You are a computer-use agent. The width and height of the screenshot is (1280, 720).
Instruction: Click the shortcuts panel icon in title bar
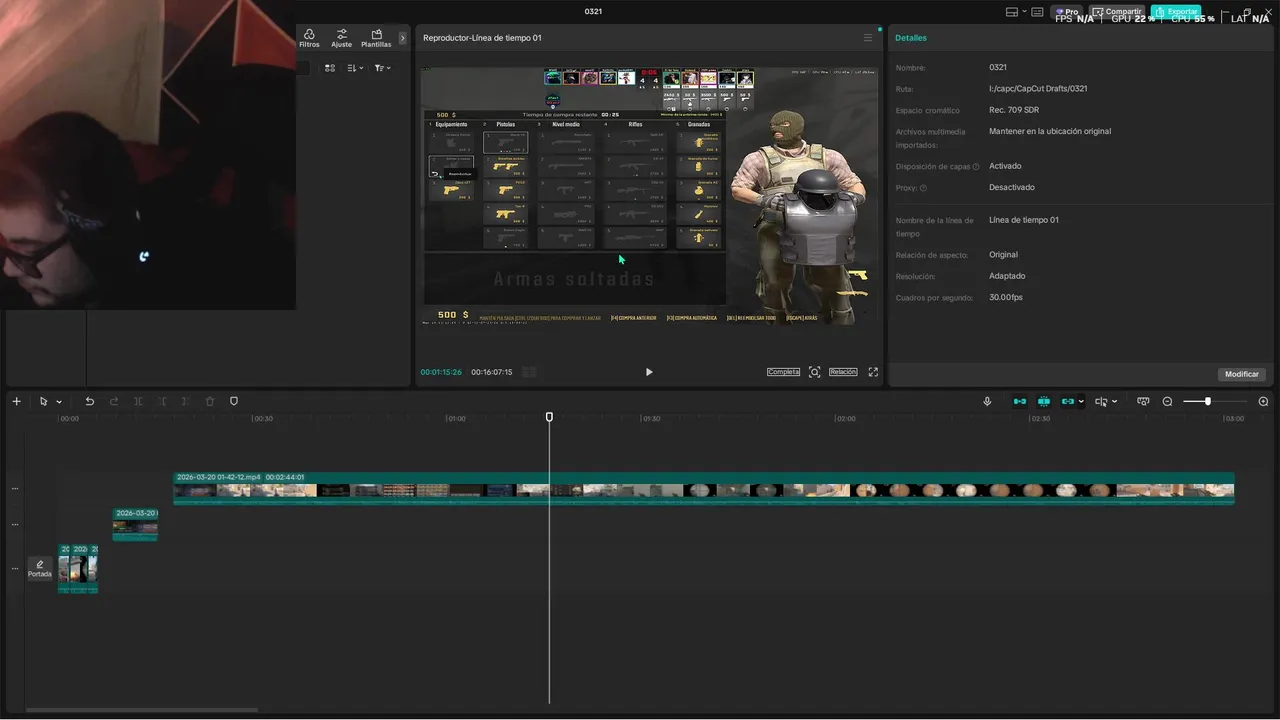point(1037,12)
